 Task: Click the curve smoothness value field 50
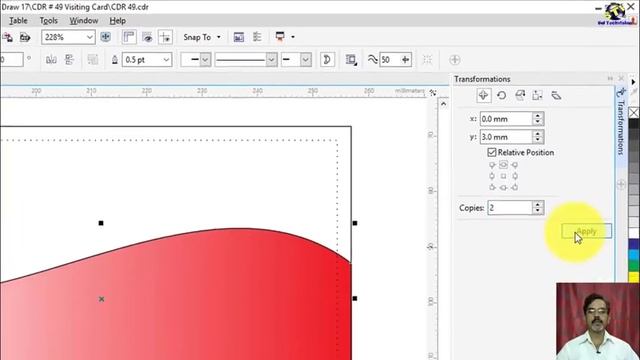tap(390, 60)
